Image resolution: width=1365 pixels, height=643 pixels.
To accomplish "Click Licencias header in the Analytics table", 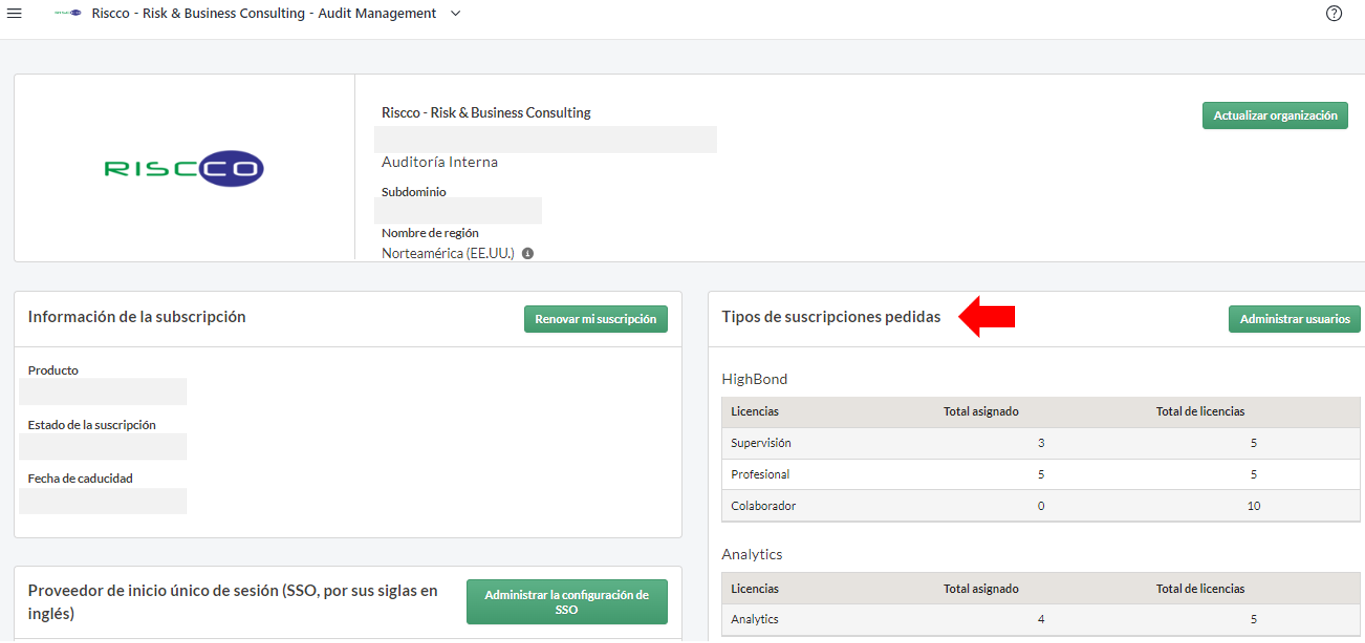I will click(755, 588).
